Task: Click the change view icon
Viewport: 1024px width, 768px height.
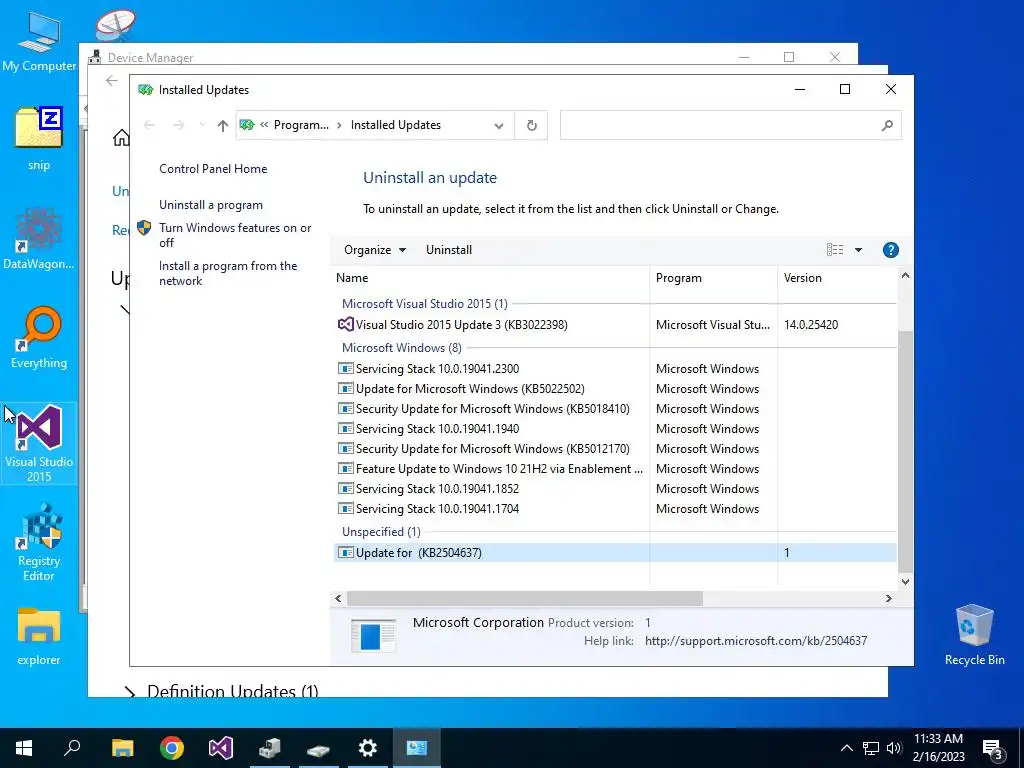Action: (x=835, y=249)
